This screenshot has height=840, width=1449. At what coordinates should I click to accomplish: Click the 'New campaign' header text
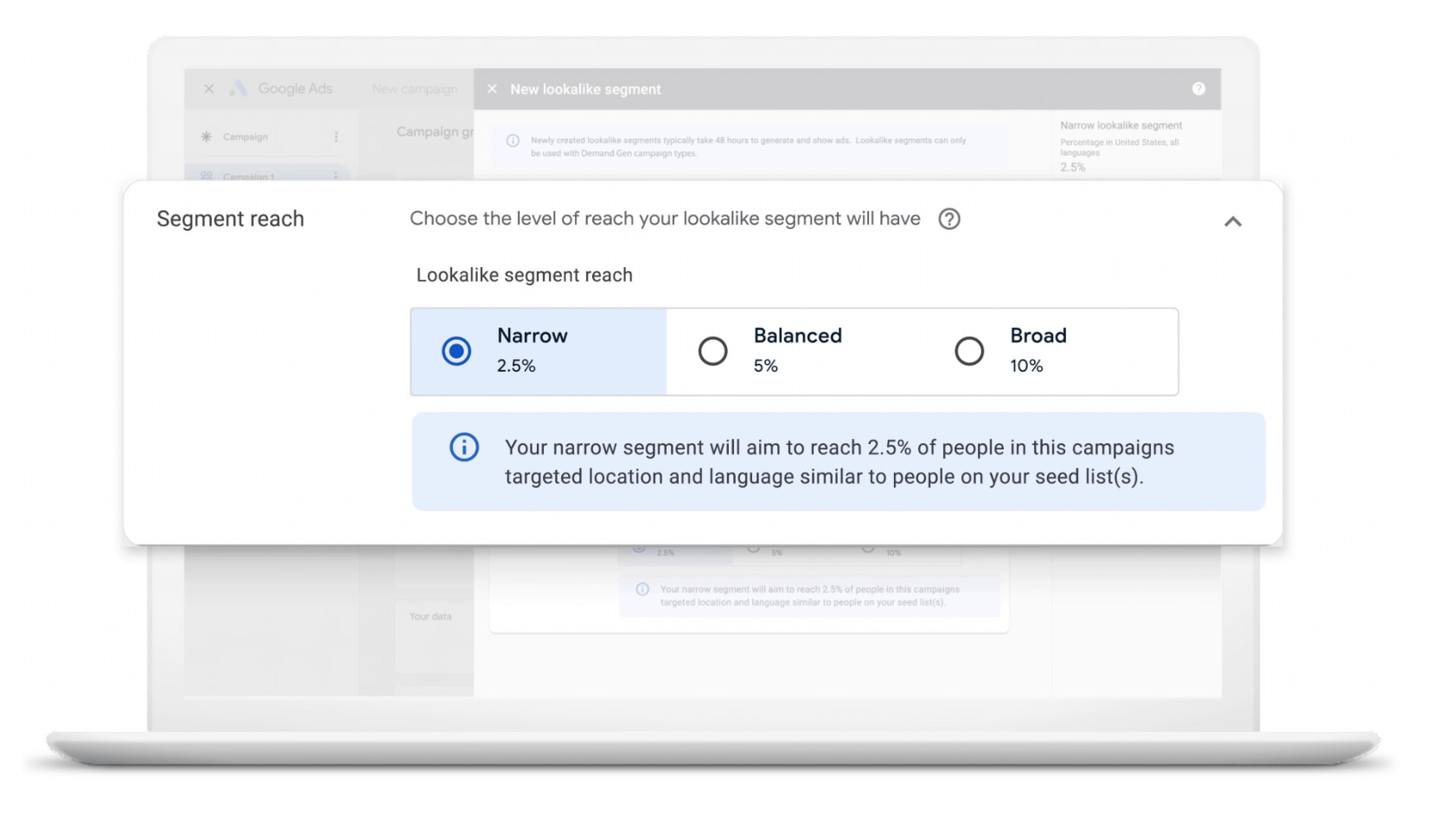(415, 89)
